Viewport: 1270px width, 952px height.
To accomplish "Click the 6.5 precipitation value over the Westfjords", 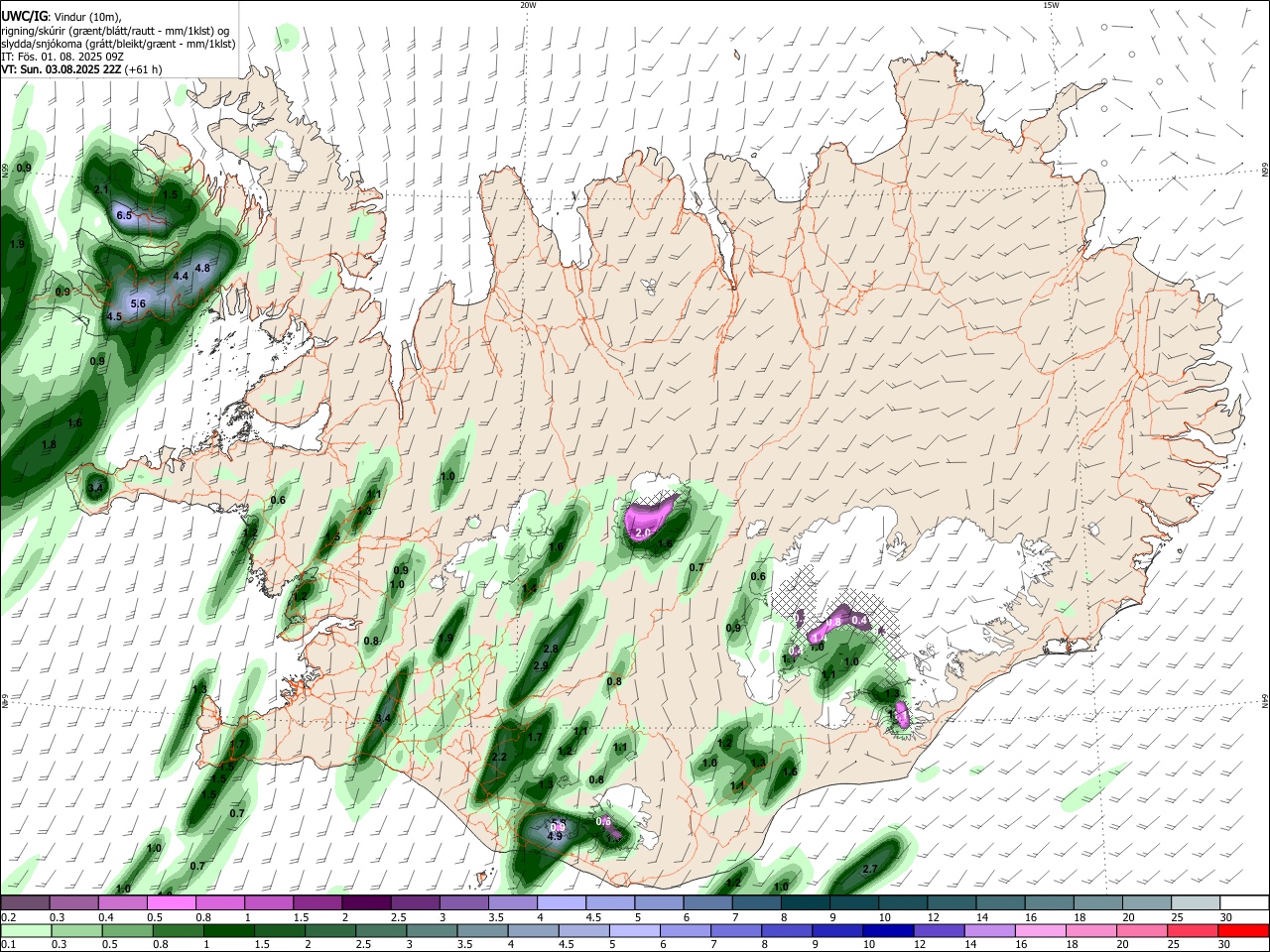I will click(124, 215).
